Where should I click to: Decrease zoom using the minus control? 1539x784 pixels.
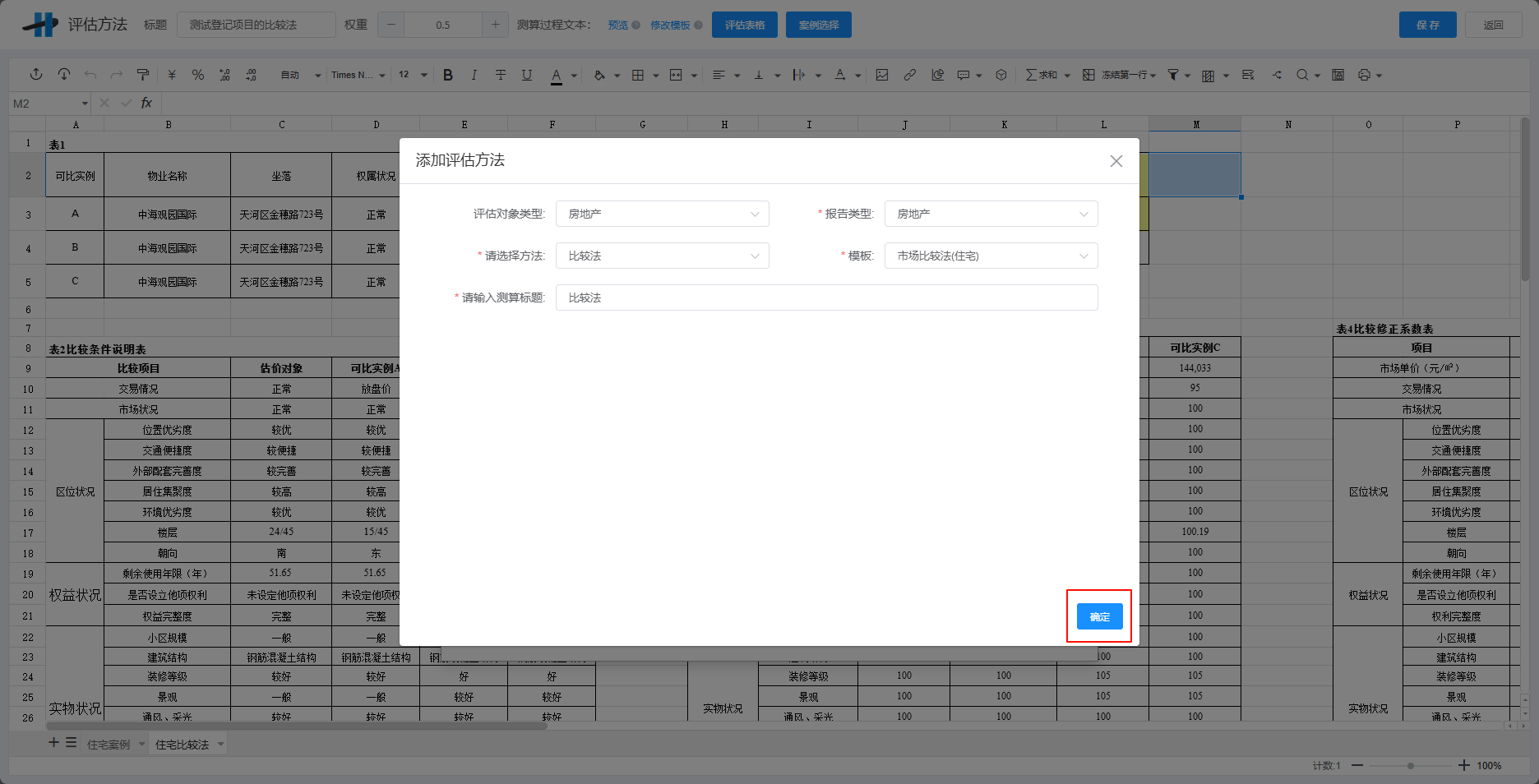pos(1358,765)
